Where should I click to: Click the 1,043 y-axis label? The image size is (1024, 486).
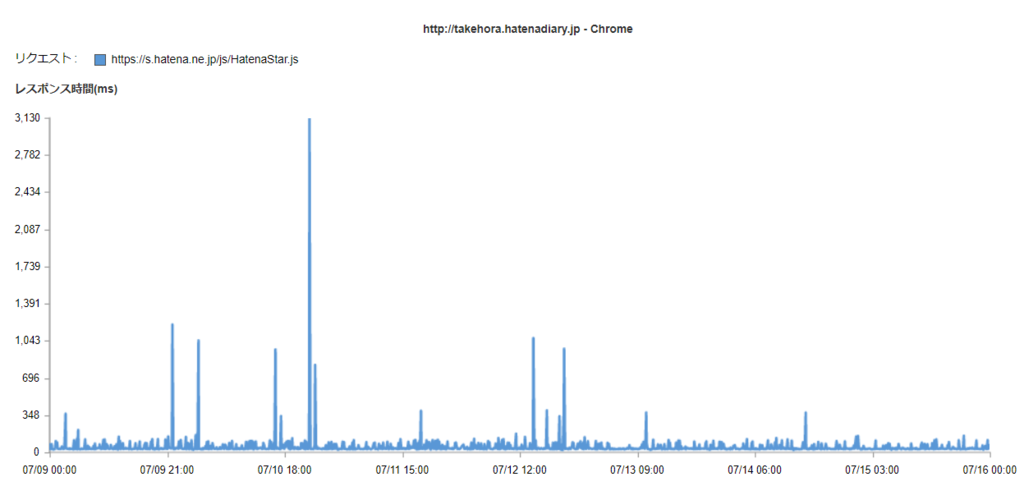pos(28,341)
